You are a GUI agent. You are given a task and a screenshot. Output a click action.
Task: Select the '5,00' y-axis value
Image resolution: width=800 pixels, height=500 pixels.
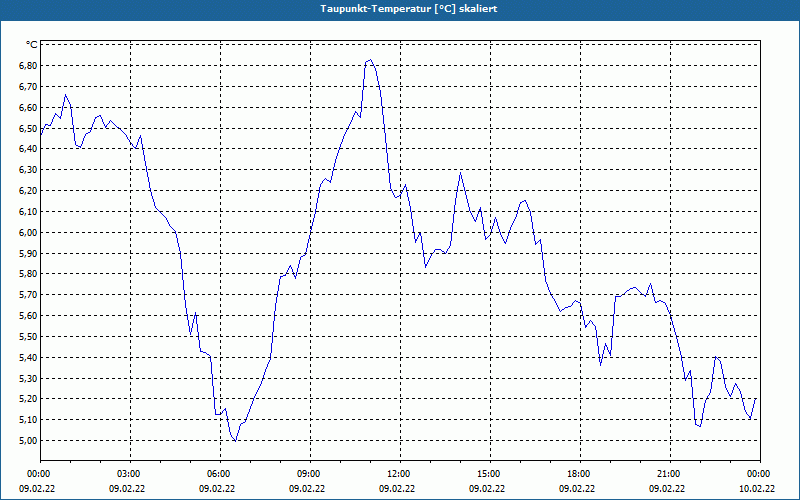[28, 441]
